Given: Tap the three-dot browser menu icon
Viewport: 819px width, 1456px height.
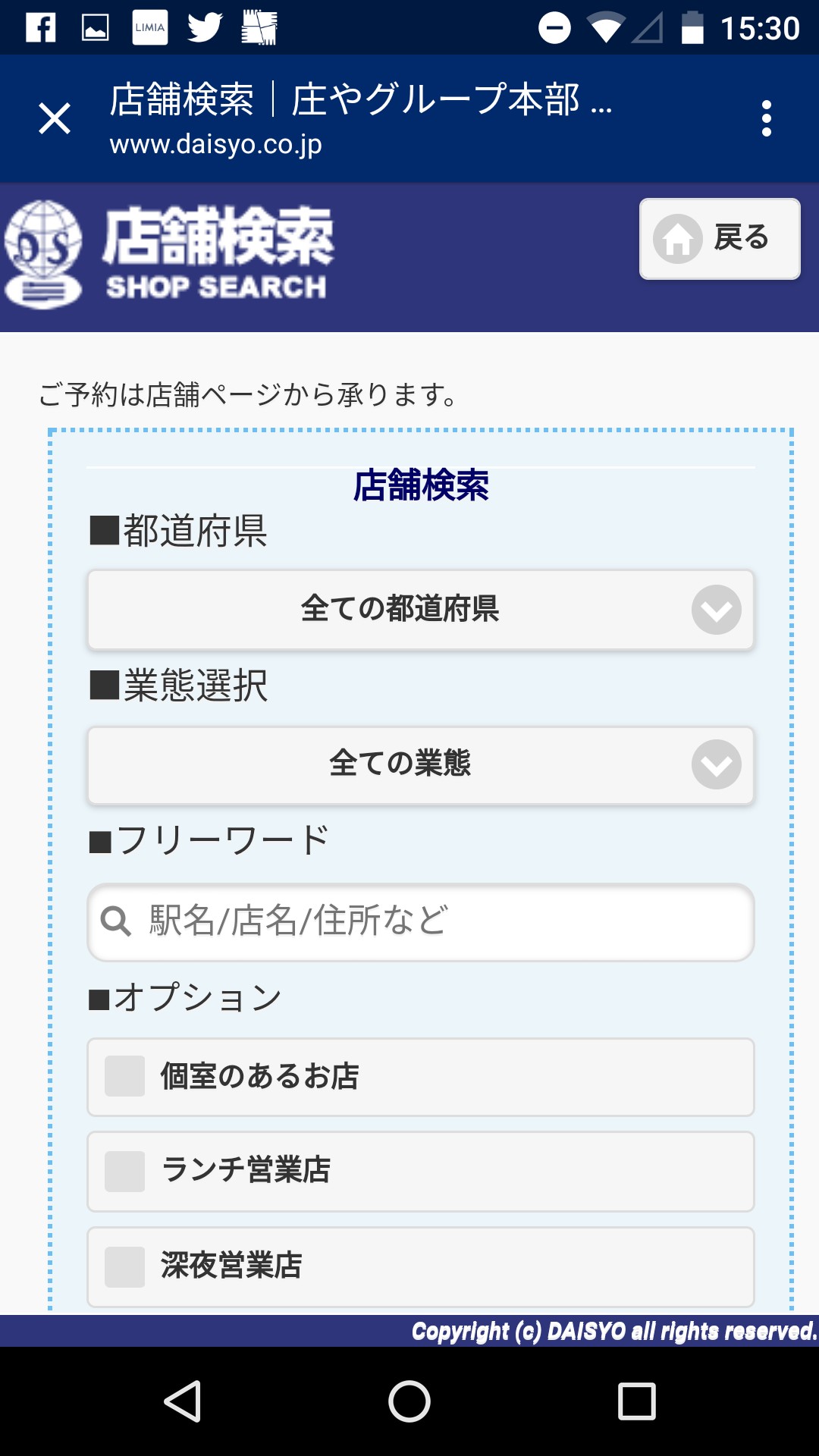Looking at the screenshot, I should point(767,119).
